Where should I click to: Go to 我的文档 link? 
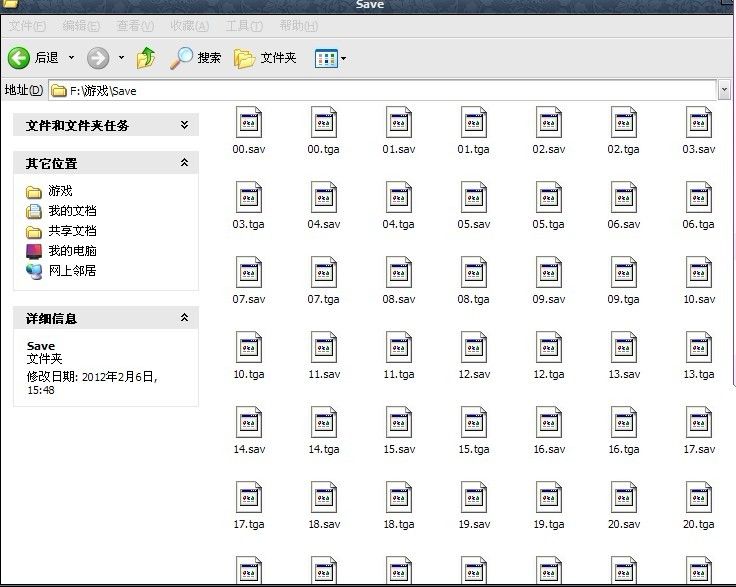click(72, 211)
